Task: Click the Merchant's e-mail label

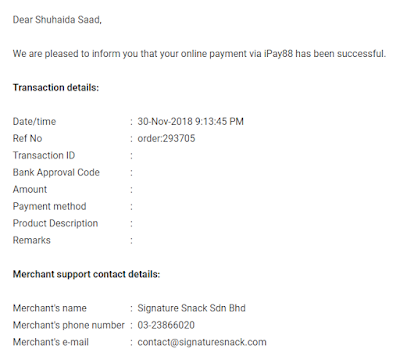Action: pos(51,342)
